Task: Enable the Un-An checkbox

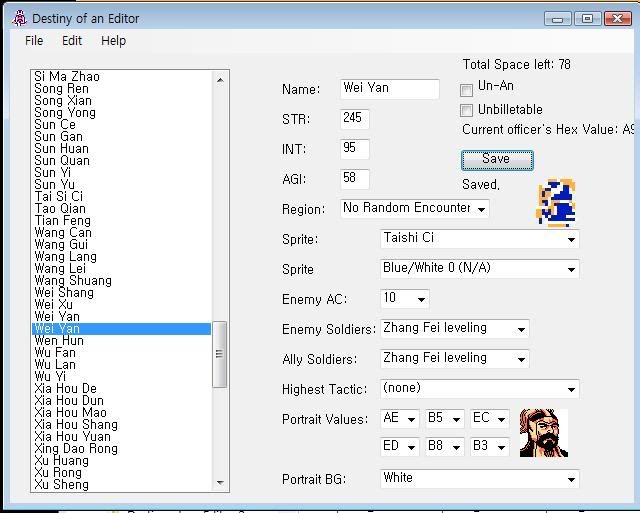Action: (x=467, y=88)
